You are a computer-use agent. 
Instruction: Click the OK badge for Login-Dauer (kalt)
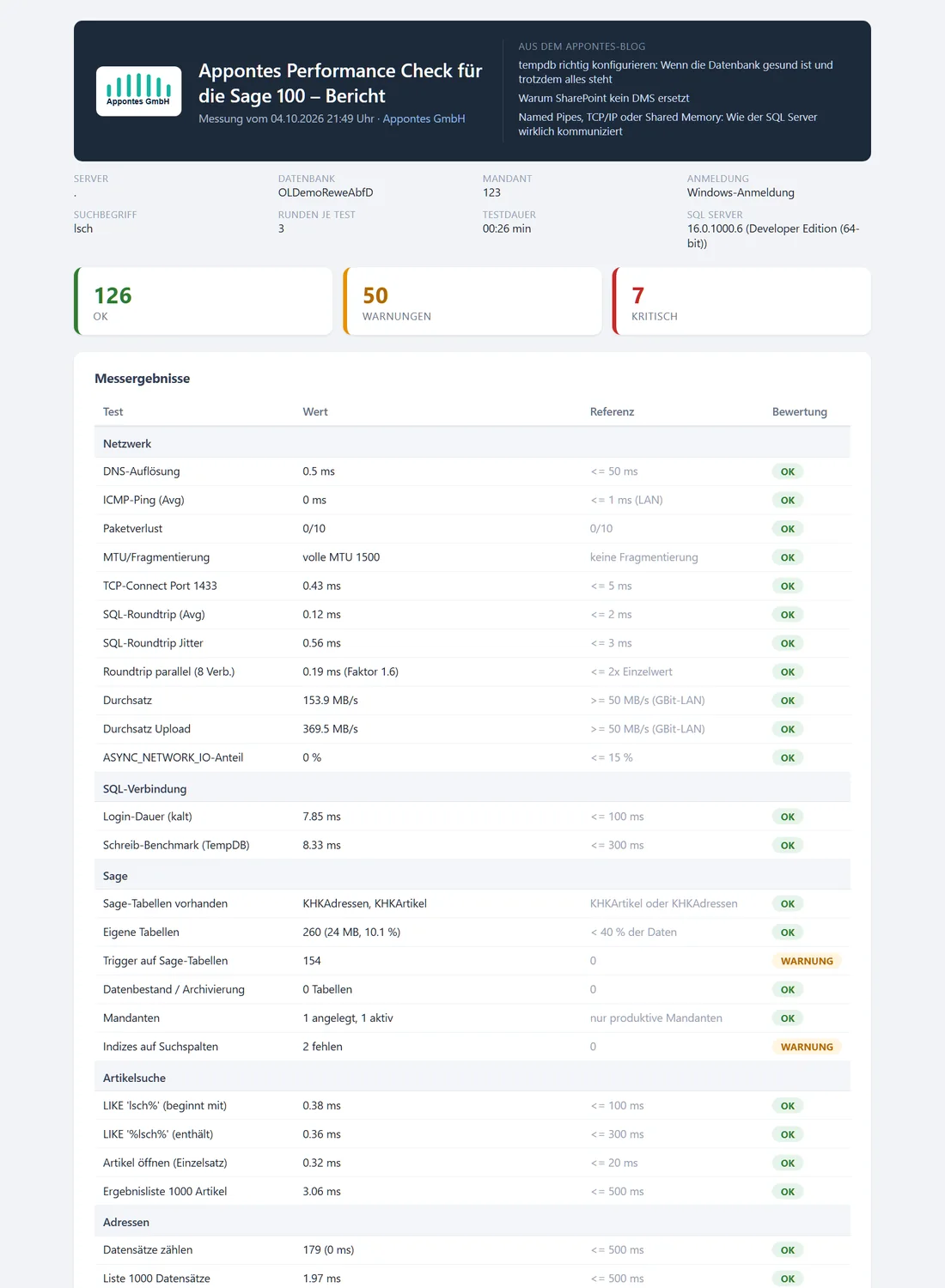tap(788, 817)
